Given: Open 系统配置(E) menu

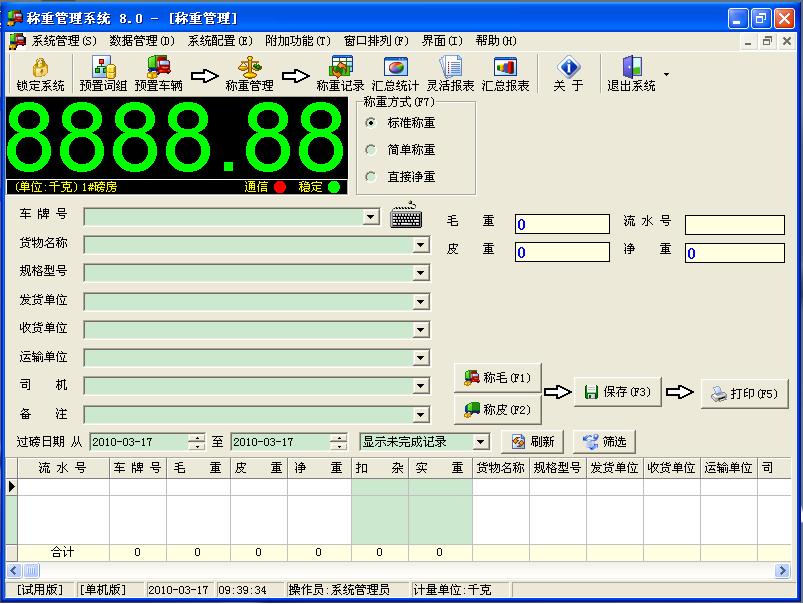Looking at the screenshot, I should (220, 41).
